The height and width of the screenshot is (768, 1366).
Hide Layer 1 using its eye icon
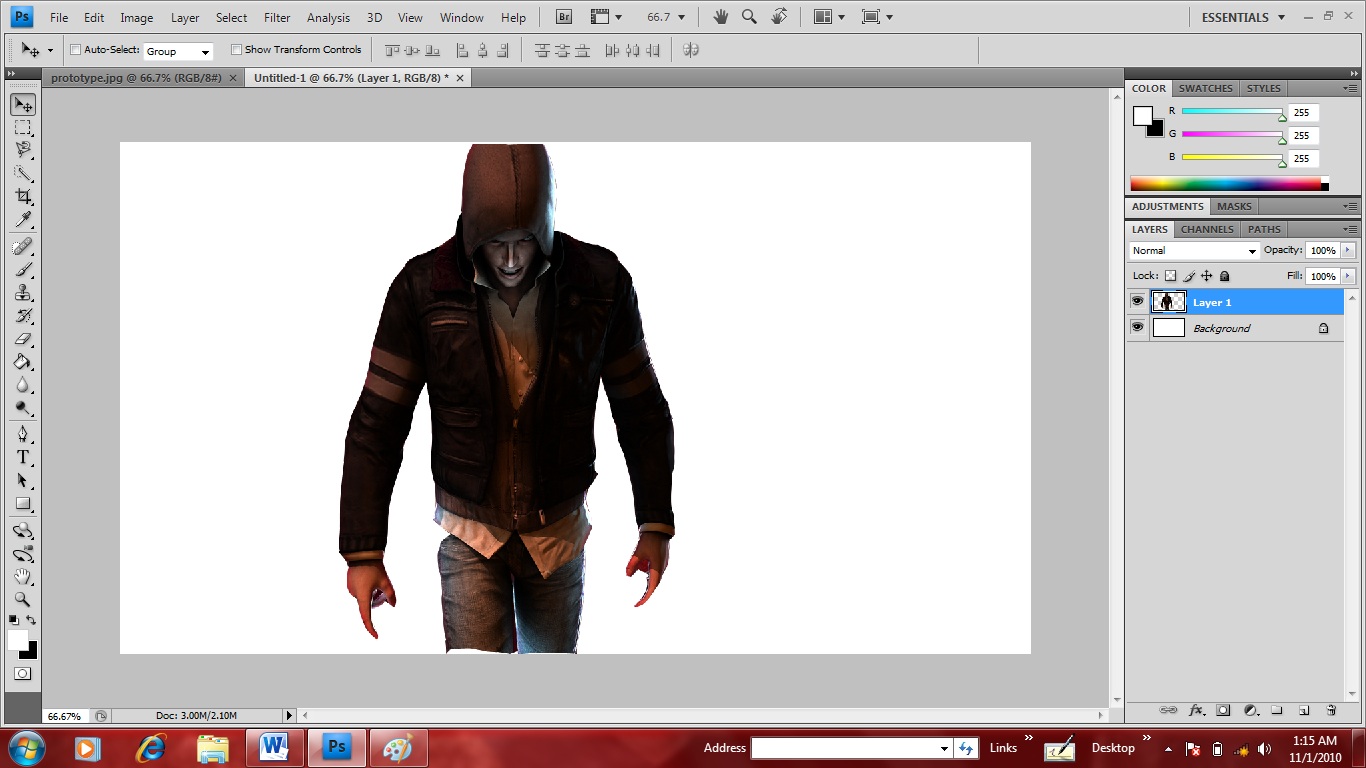1137,301
